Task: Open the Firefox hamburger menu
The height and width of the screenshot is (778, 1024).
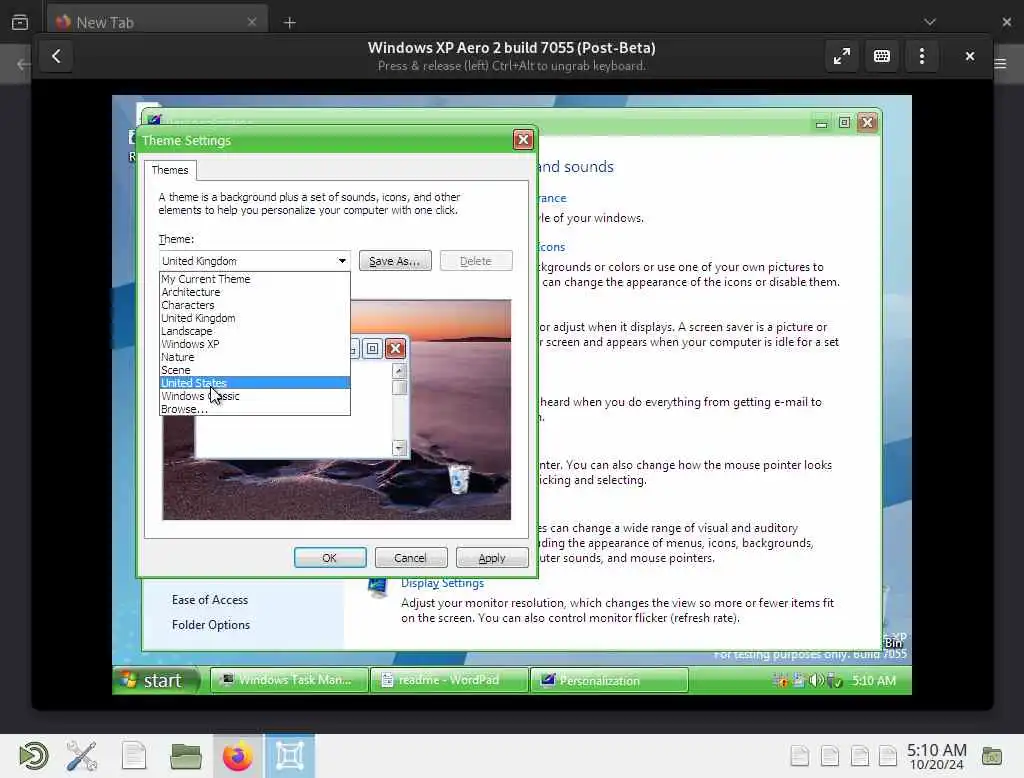Action: [x=1000, y=64]
